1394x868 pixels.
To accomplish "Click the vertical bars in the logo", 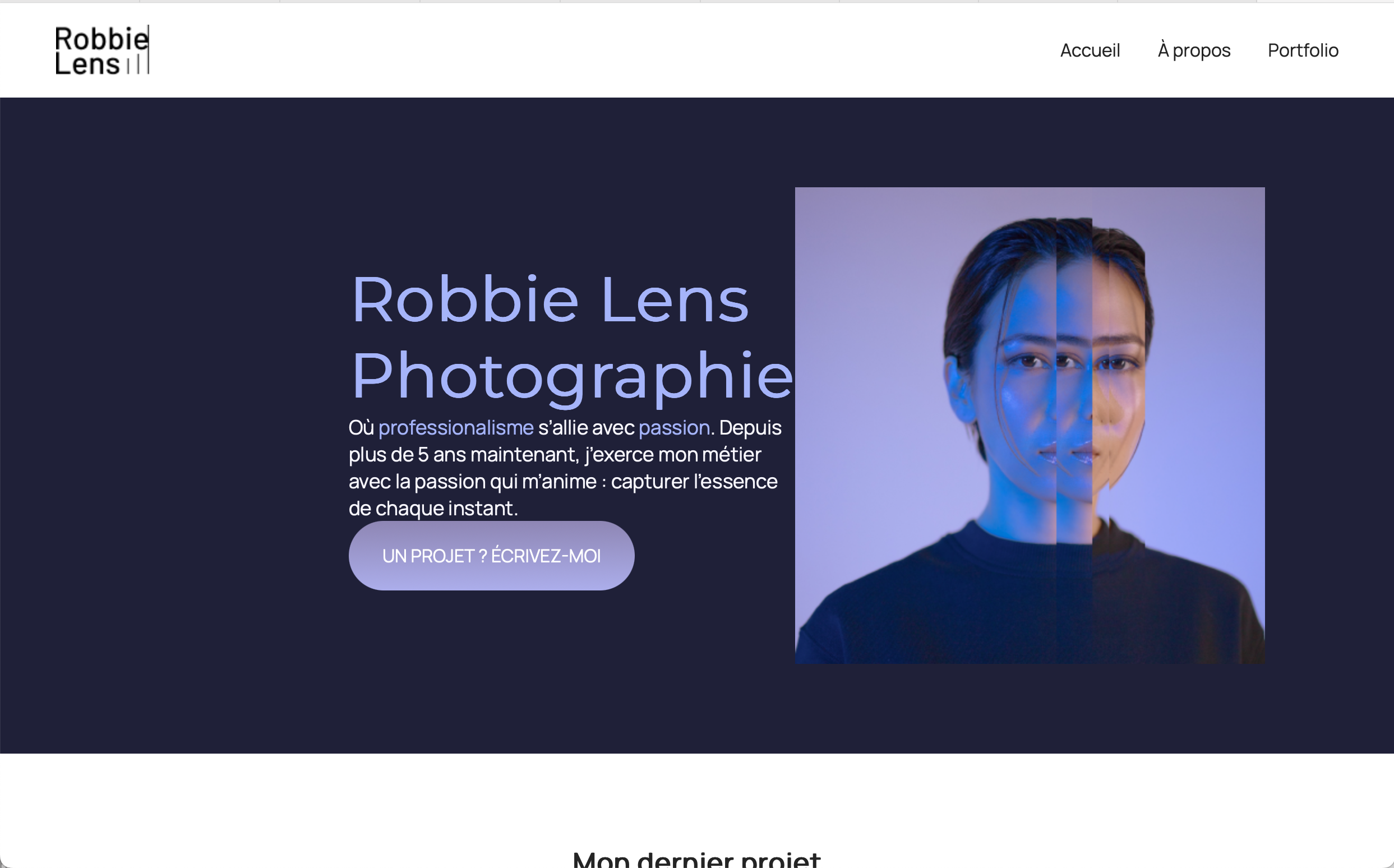I will point(139,64).
